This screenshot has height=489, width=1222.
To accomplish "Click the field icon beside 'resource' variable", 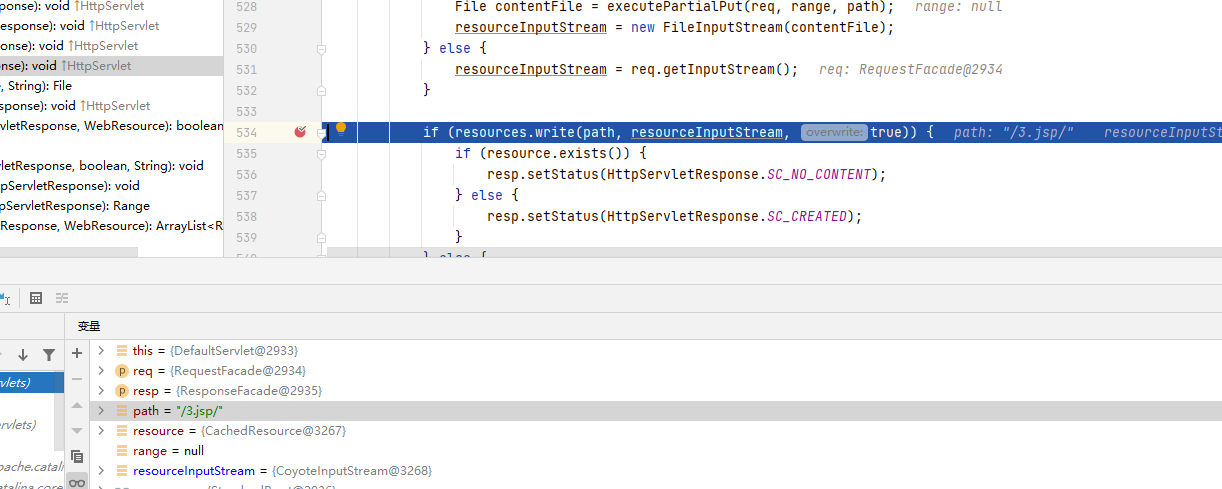I will 122,431.
